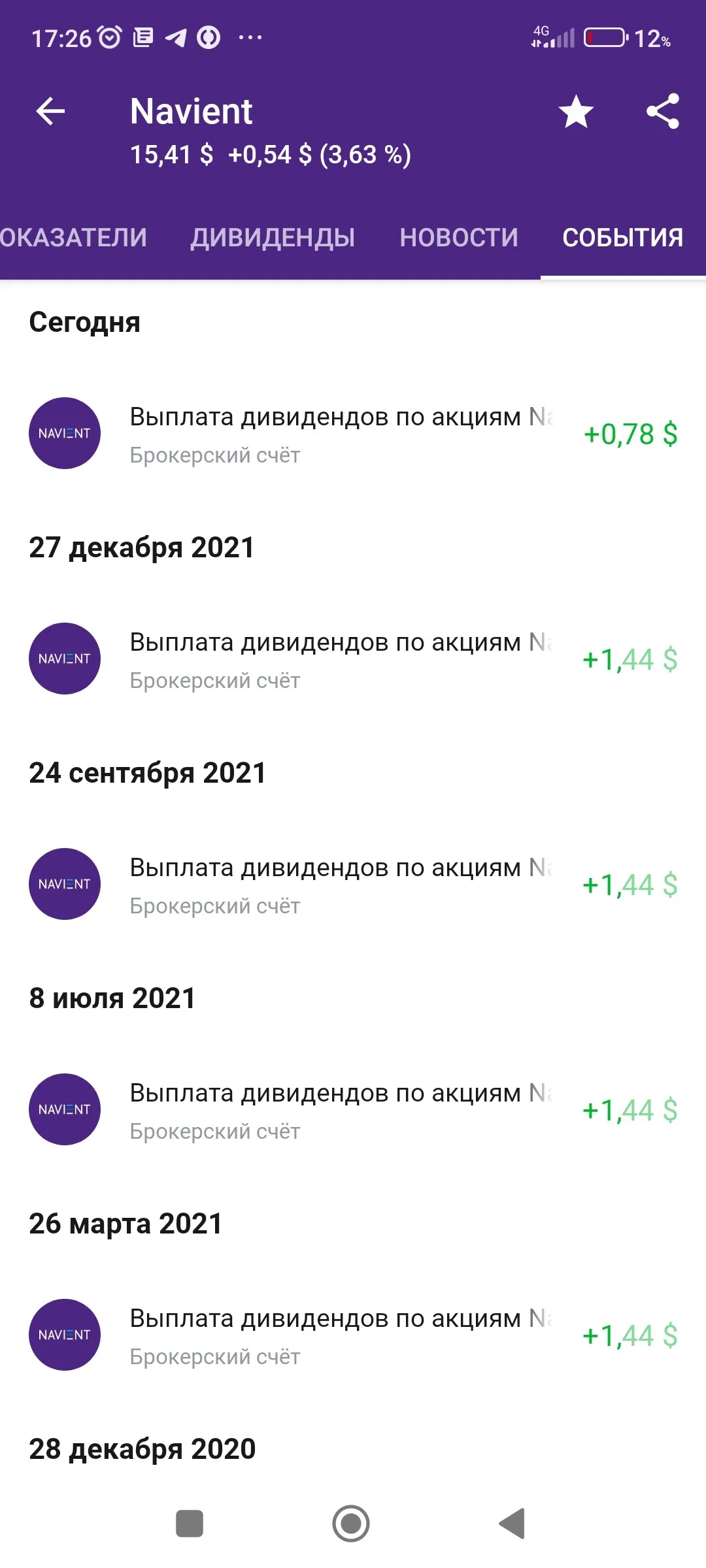
Task: Tap Navient logo in today's dividend entry
Action: (x=65, y=433)
